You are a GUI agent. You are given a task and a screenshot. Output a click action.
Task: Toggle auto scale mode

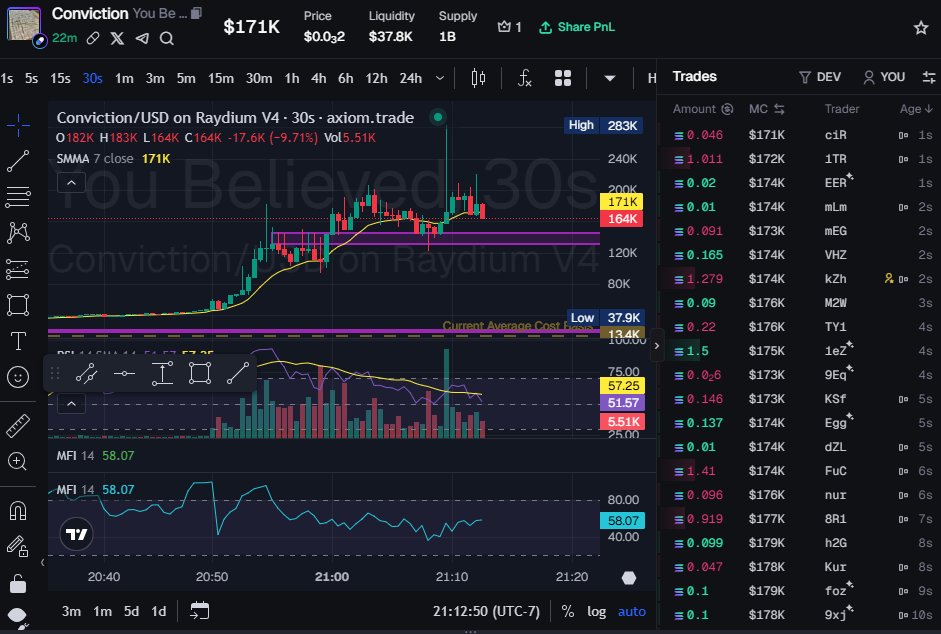pos(632,611)
